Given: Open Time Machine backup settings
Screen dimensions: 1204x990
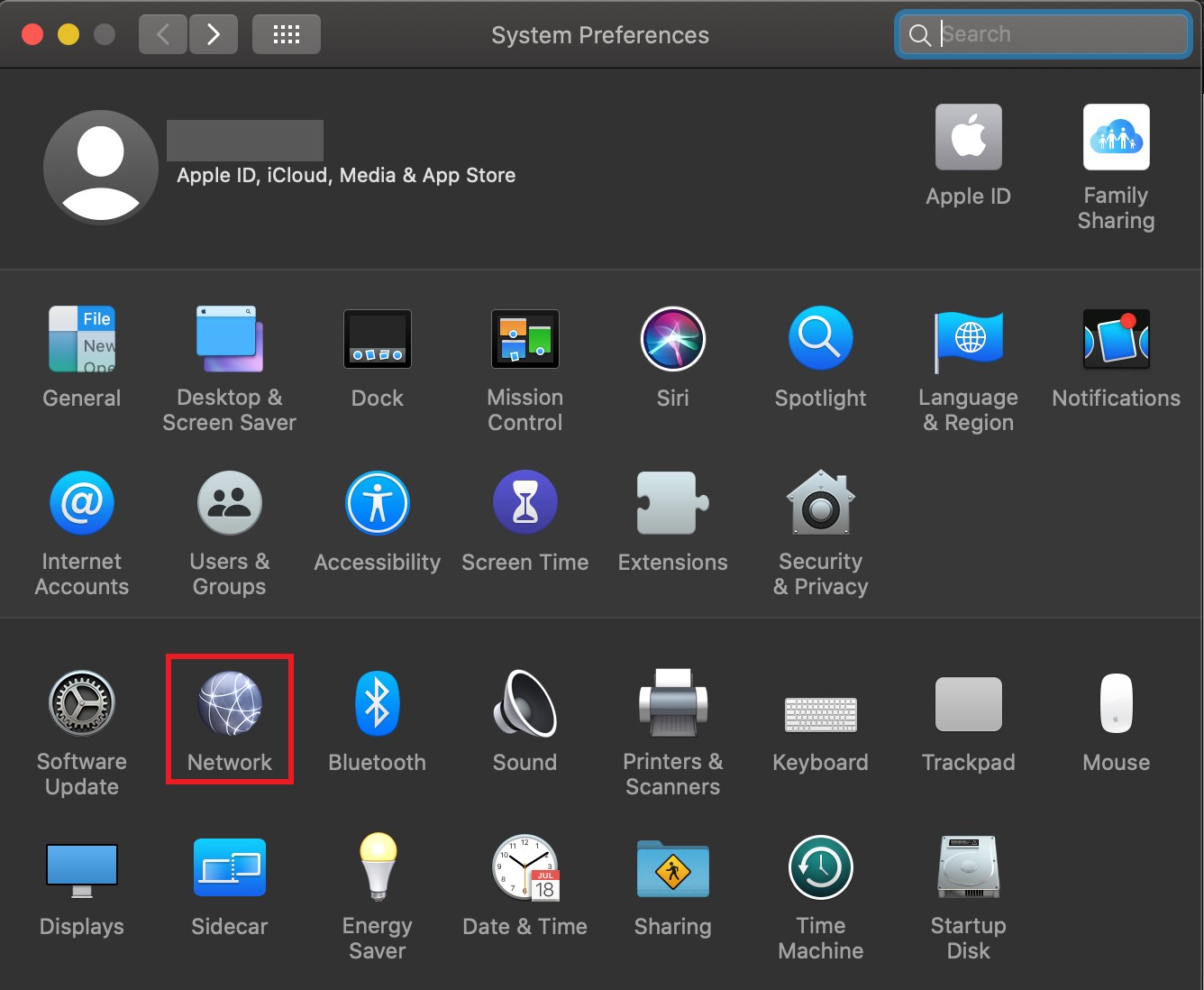Looking at the screenshot, I should (x=820, y=879).
